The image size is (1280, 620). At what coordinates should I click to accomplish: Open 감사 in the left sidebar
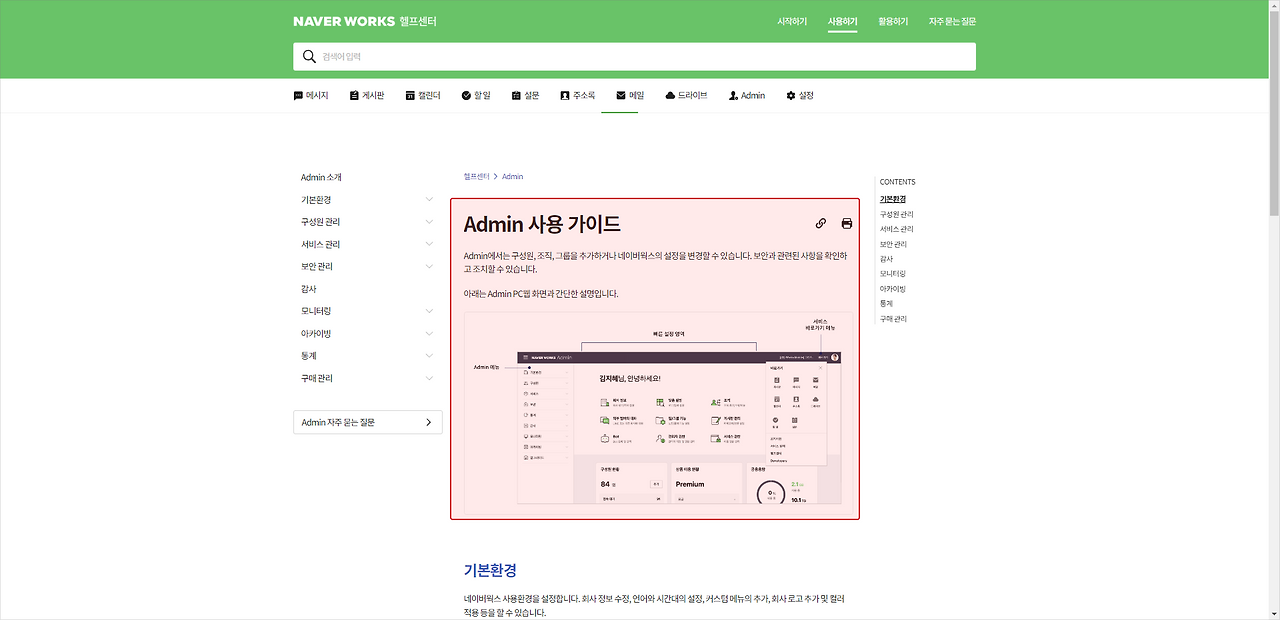coord(309,289)
